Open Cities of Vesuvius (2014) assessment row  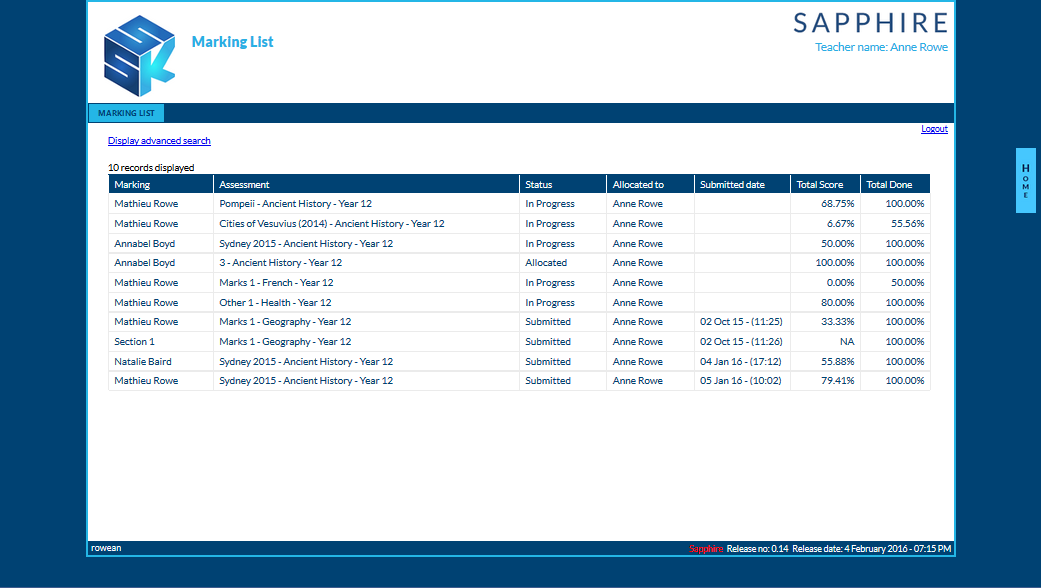(519, 224)
